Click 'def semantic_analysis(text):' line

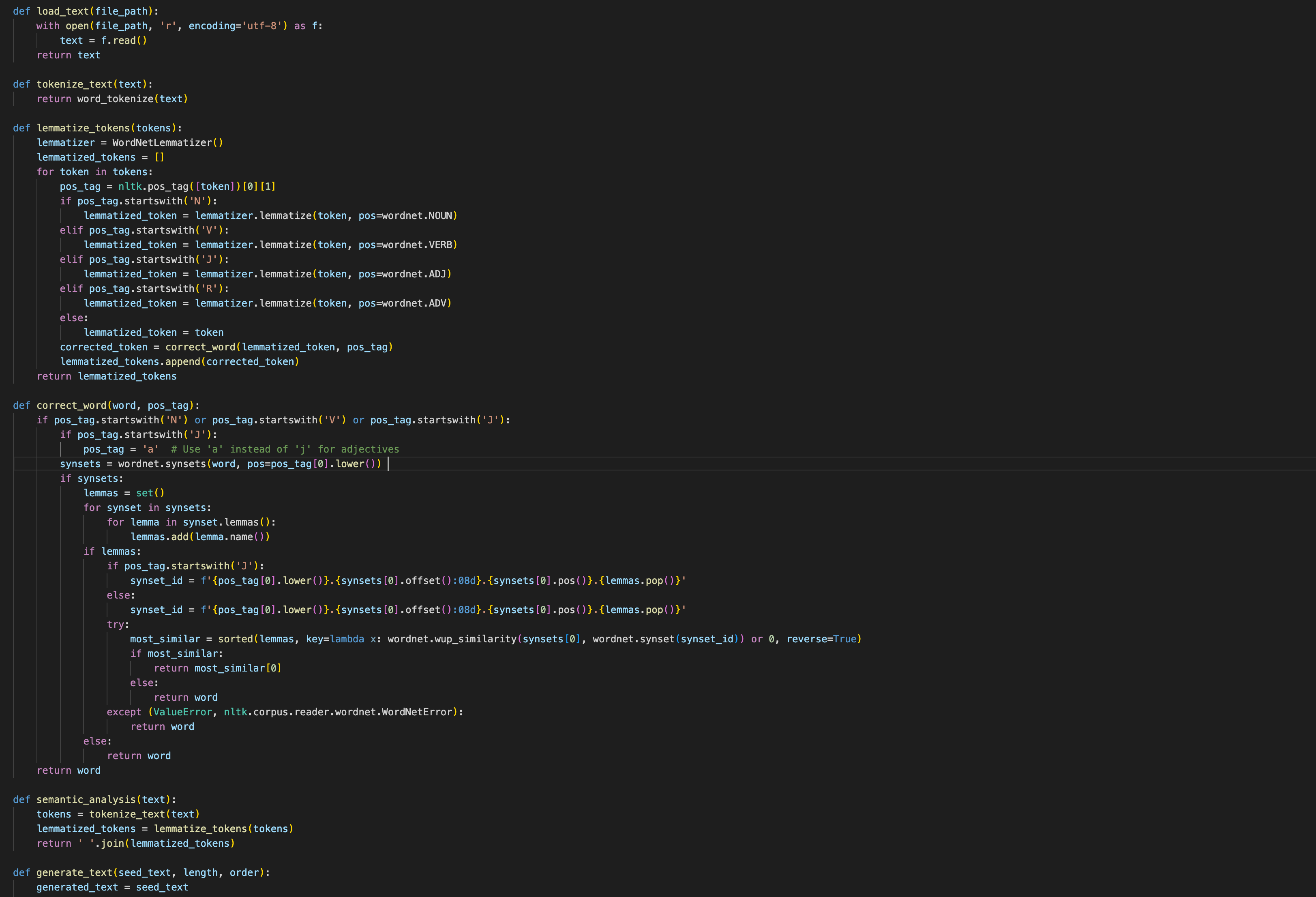pos(94,800)
